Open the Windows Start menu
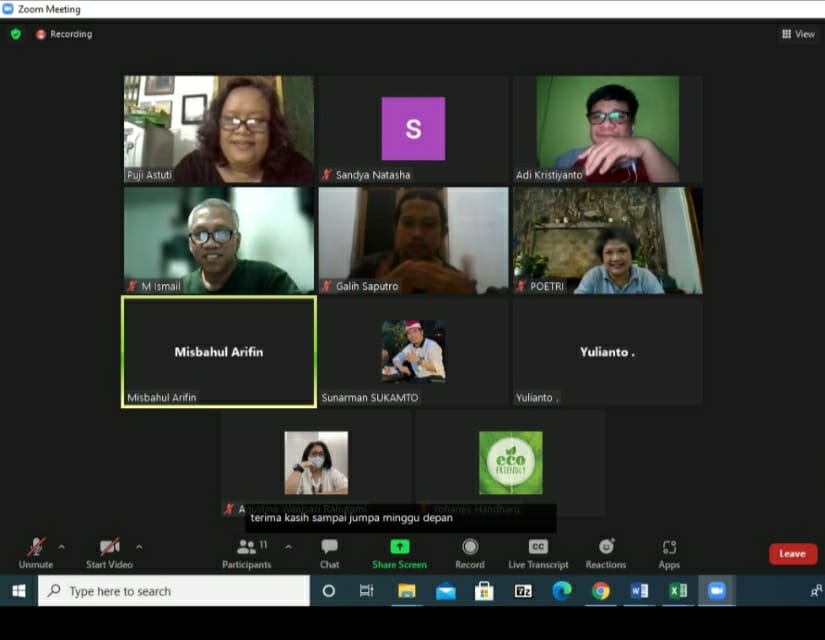The height and width of the screenshot is (640, 825). (x=19, y=591)
